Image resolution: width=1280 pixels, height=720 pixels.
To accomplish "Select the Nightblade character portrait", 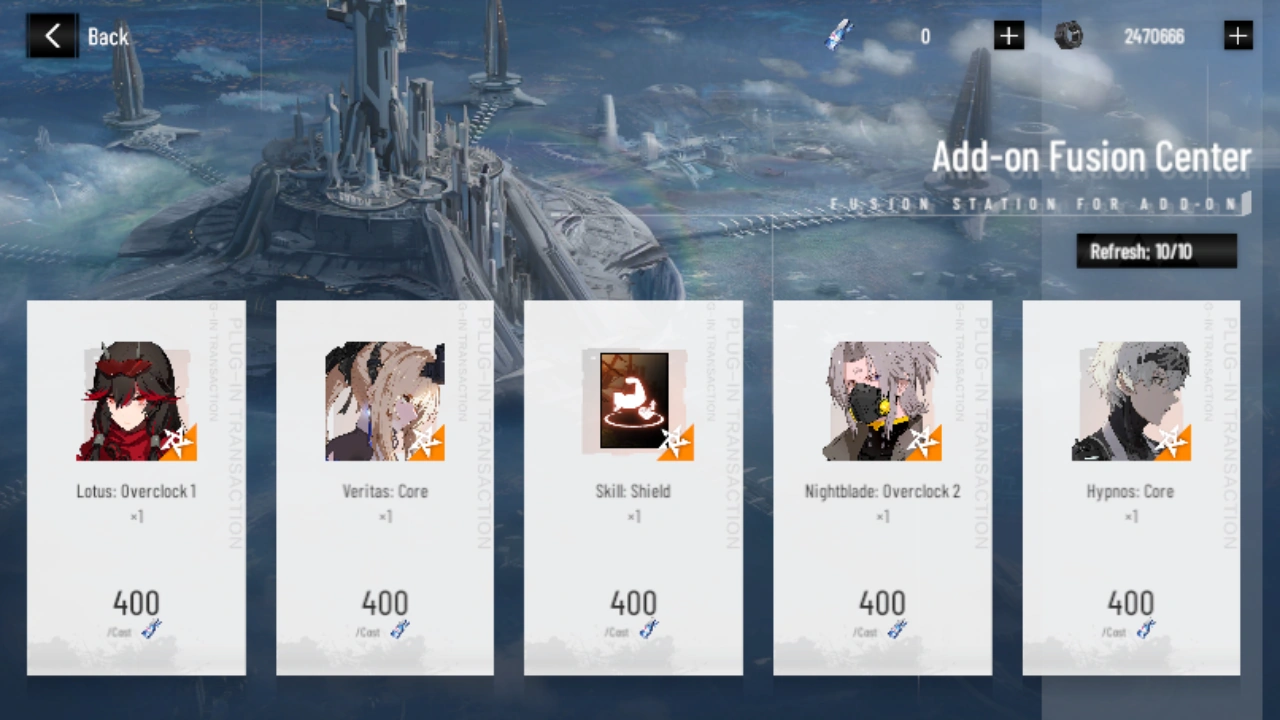I will [882, 401].
